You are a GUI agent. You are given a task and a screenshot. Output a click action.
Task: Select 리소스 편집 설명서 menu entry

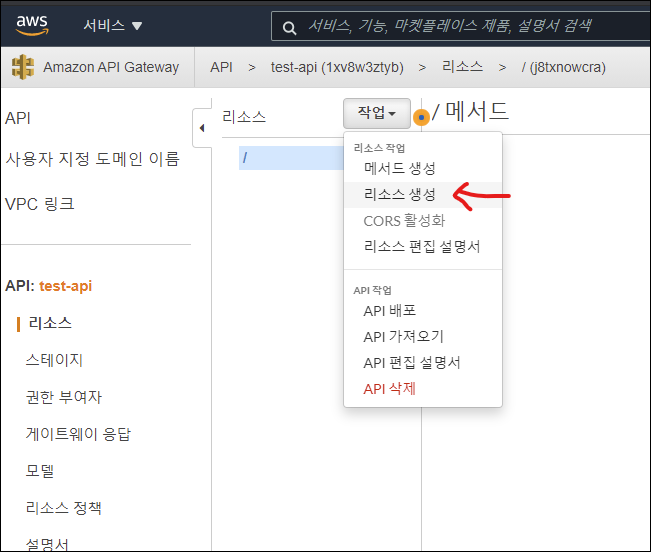pos(422,247)
